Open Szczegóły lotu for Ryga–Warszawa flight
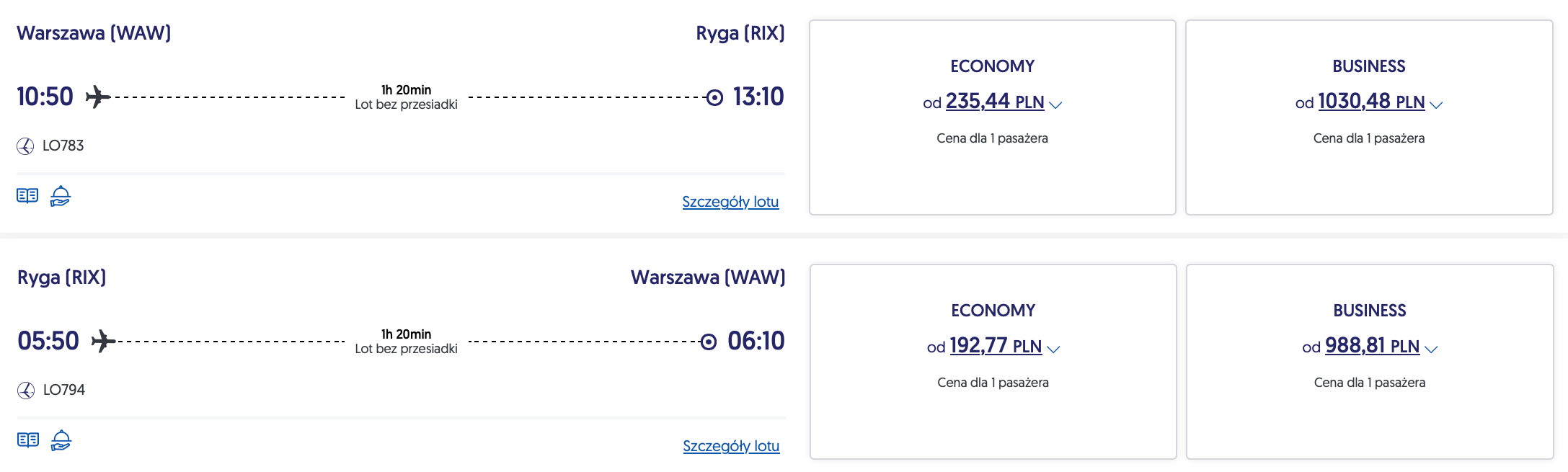This screenshot has height=472, width=1568. point(731,446)
